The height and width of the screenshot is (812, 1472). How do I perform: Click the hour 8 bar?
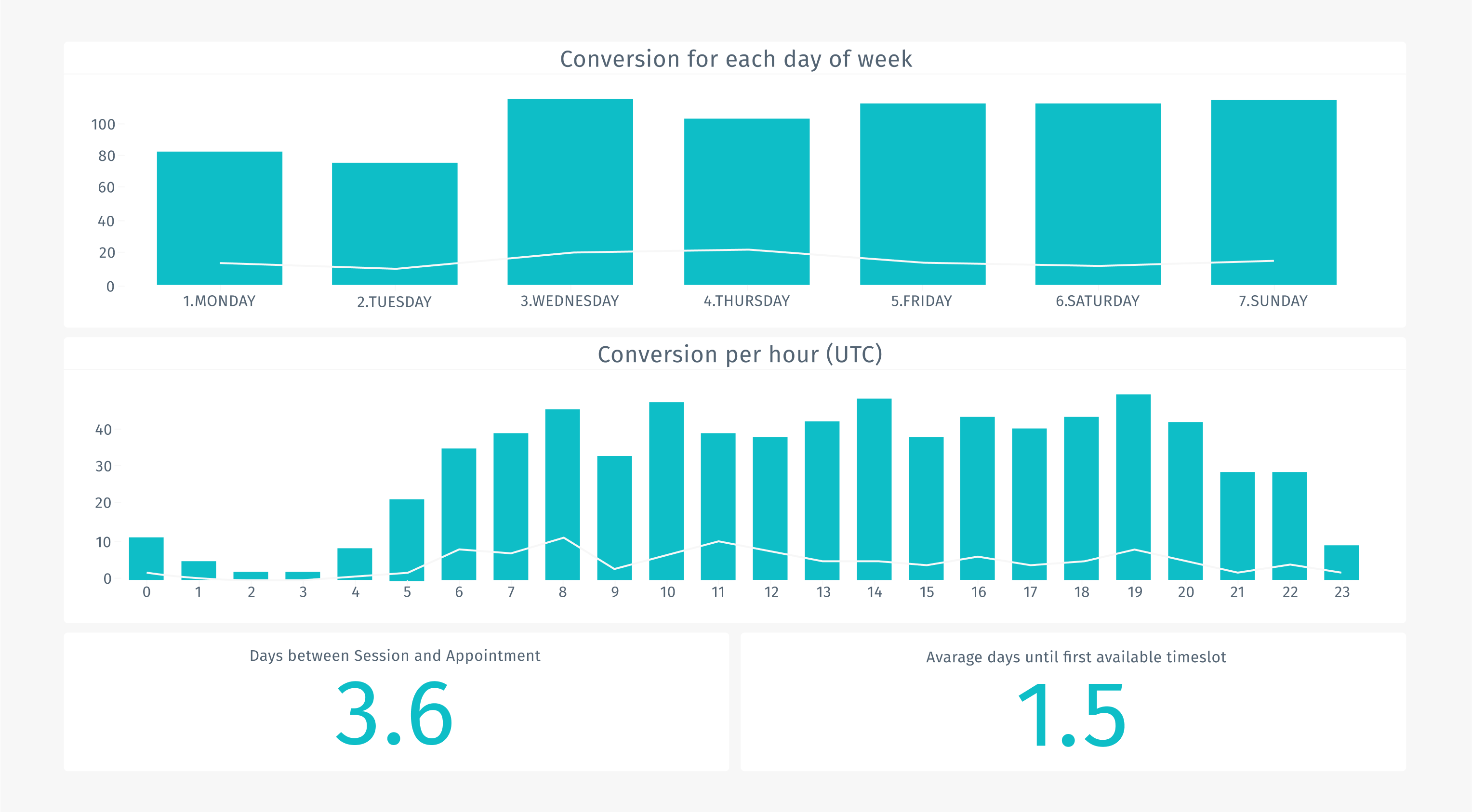point(563,495)
